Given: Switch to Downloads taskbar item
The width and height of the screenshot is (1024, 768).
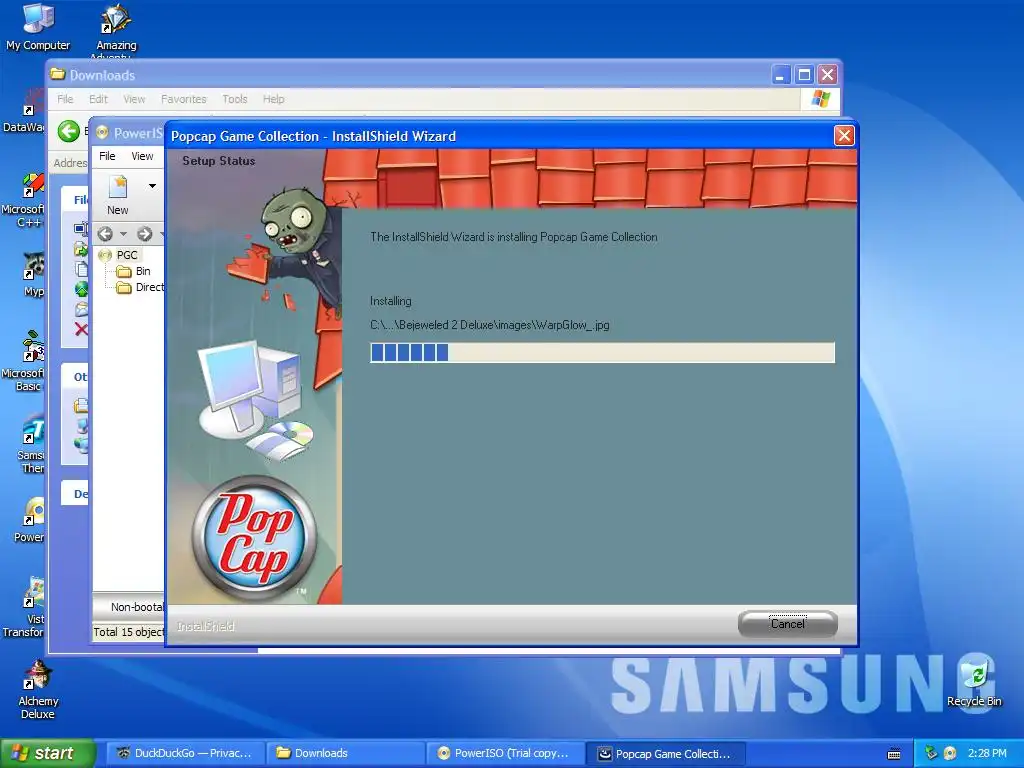Looking at the screenshot, I should [x=344, y=753].
